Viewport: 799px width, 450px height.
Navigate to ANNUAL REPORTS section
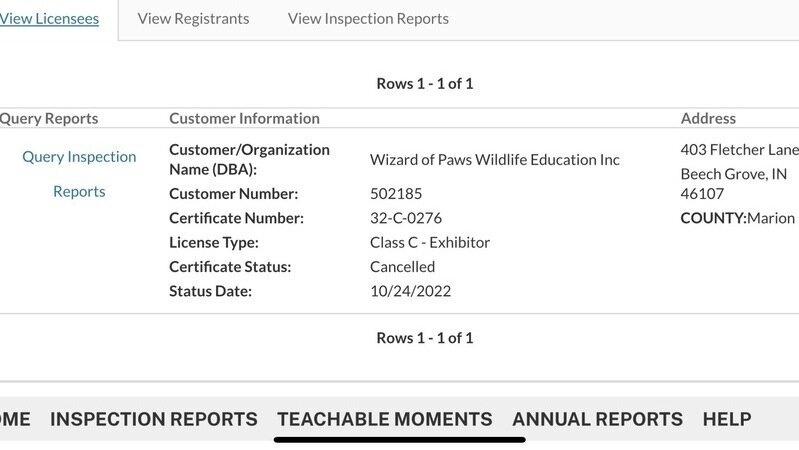[x=597, y=419]
